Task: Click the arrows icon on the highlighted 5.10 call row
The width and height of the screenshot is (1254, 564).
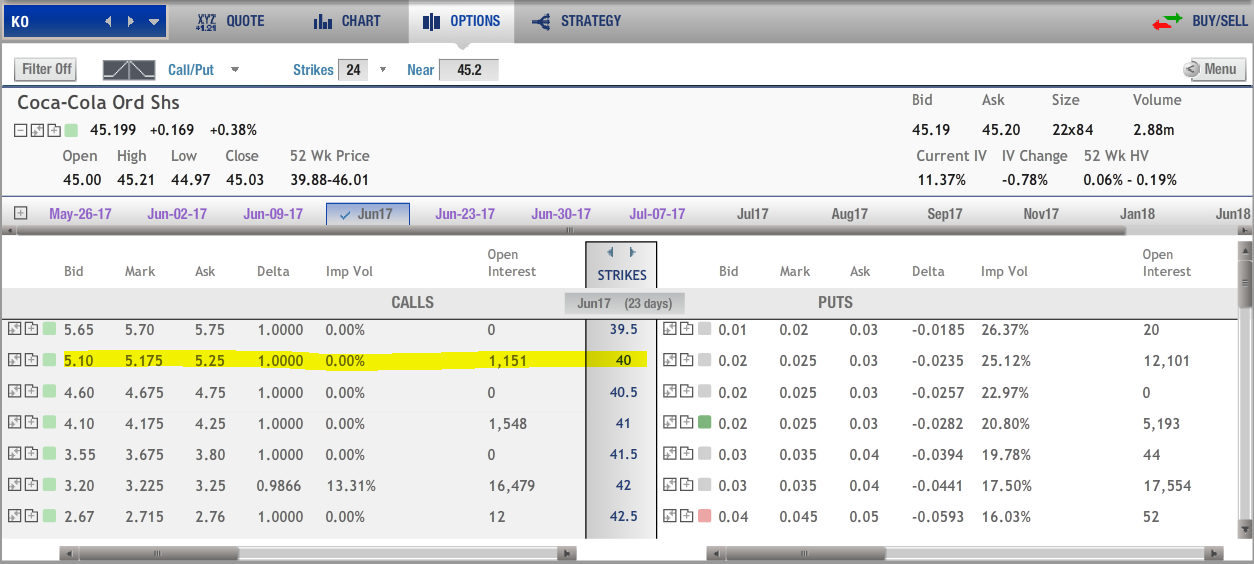Action: point(14,360)
